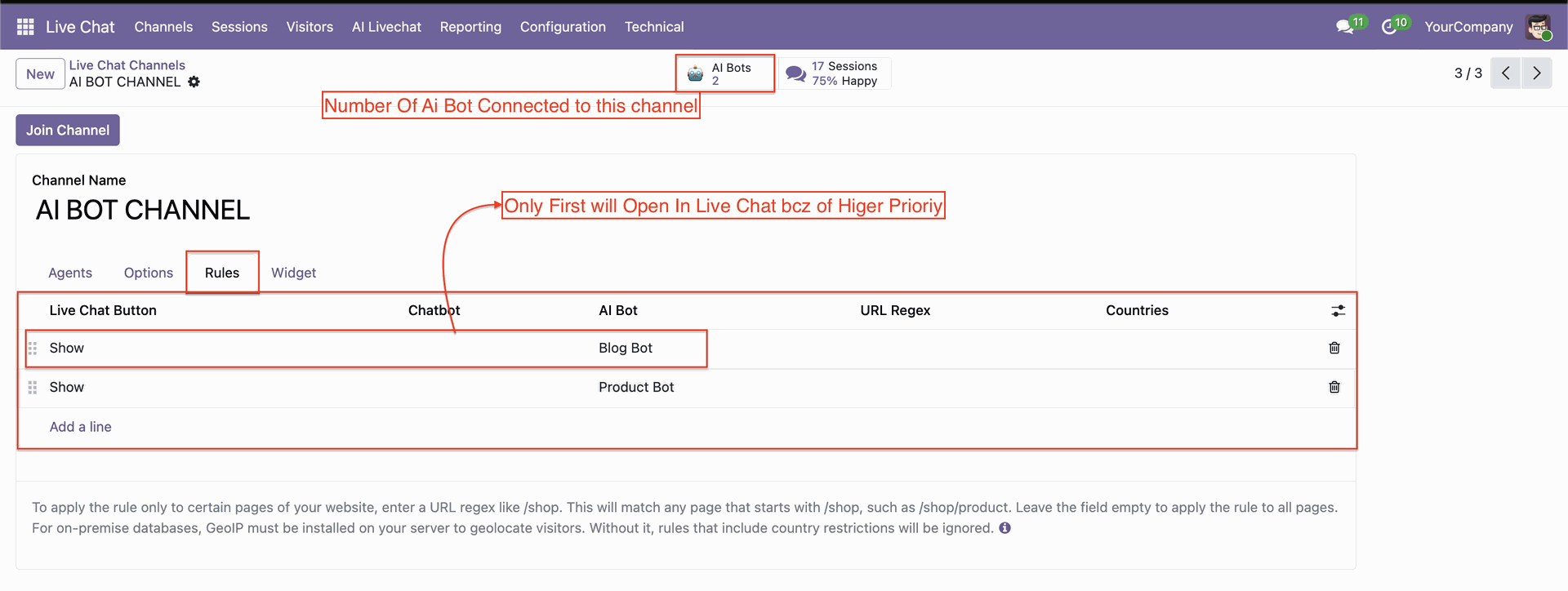Go to the previous record arrow
This screenshot has width=1568, height=591.
[1505, 73]
